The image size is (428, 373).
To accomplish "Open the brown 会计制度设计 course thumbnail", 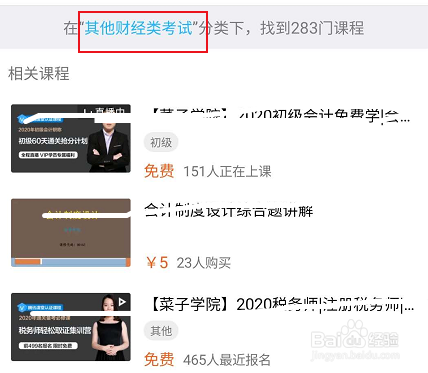I will click(x=71, y=233).
